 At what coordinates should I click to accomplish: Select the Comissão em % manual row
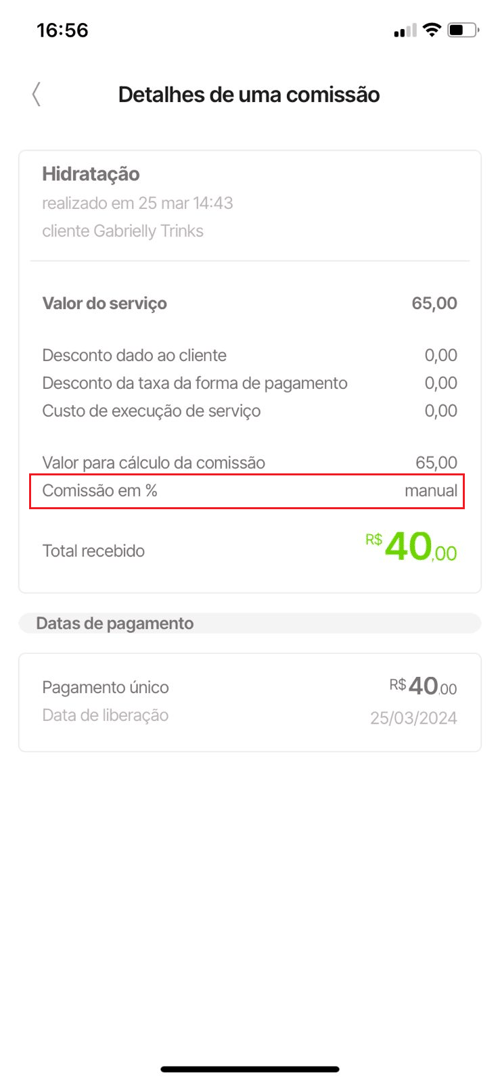[247, 491]
